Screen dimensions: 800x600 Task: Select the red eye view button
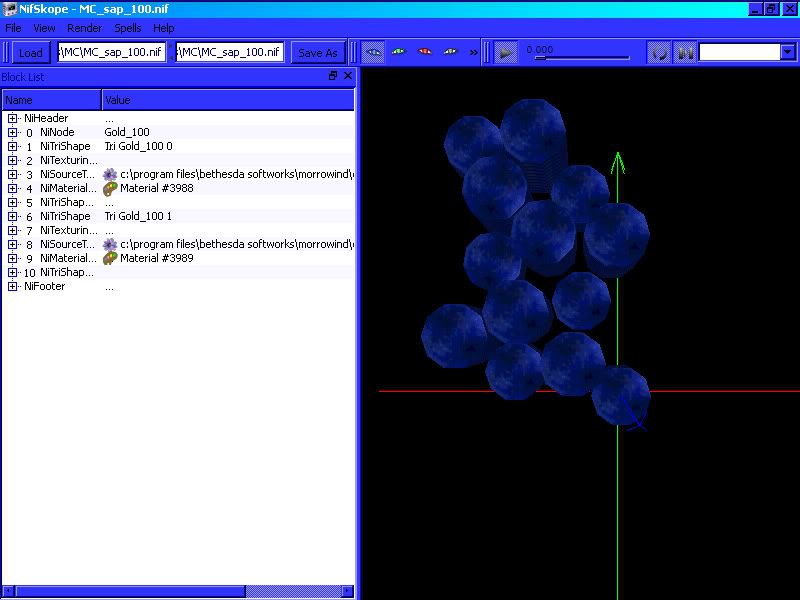[x=424, y=52]
